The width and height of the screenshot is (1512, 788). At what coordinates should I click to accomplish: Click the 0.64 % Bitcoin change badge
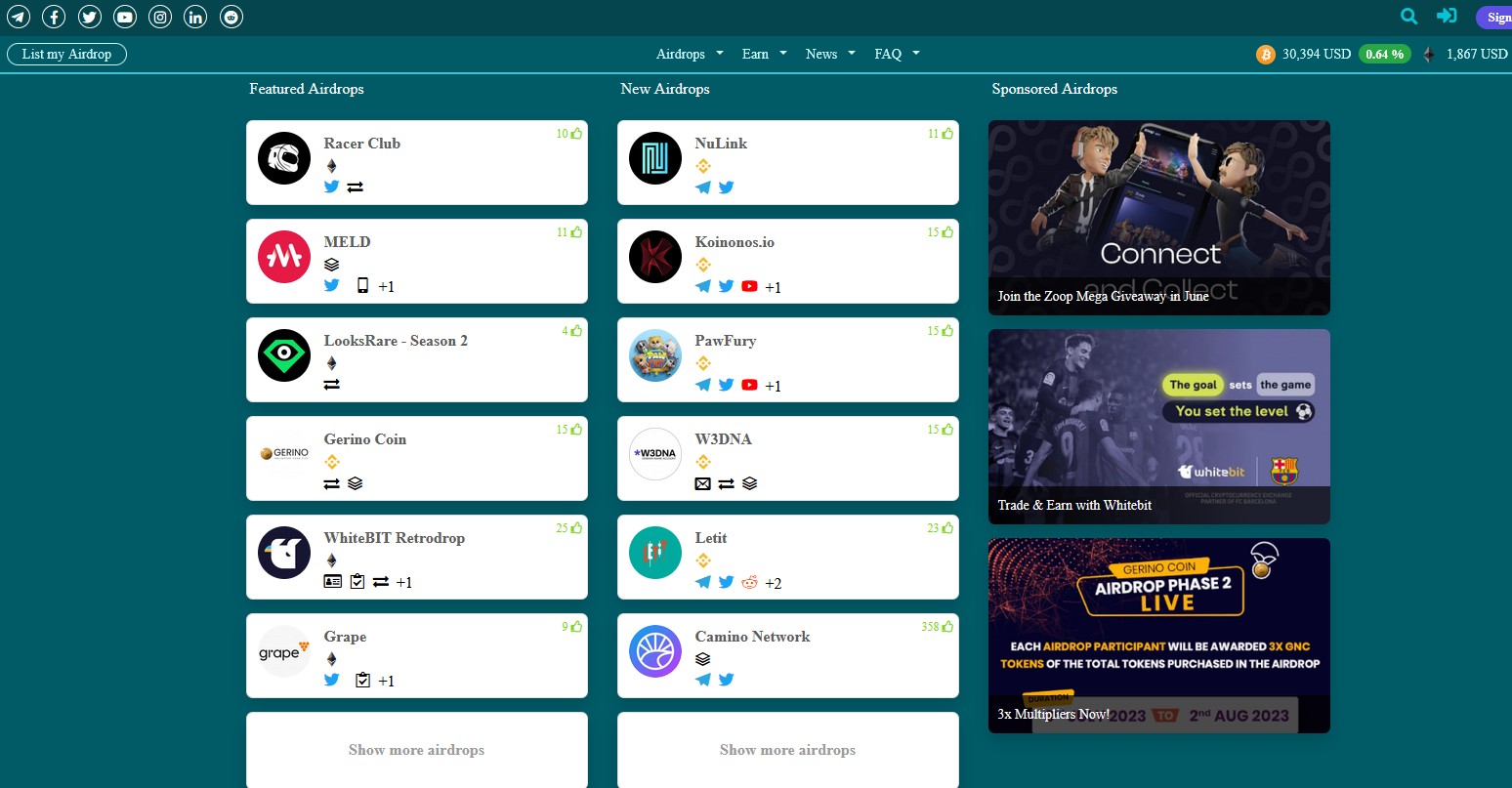point(1385,54)
